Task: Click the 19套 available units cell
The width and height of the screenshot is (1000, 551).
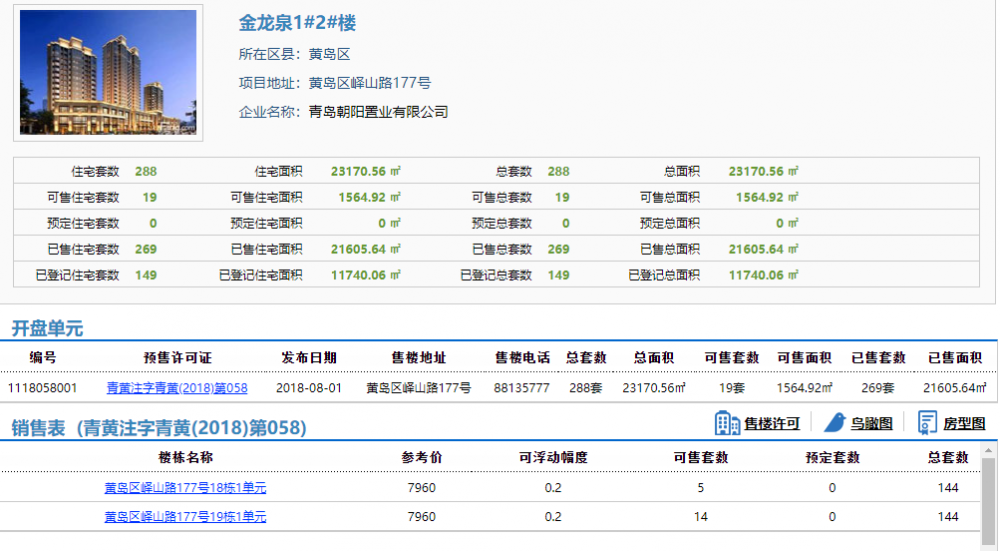Action: [732, 388]
